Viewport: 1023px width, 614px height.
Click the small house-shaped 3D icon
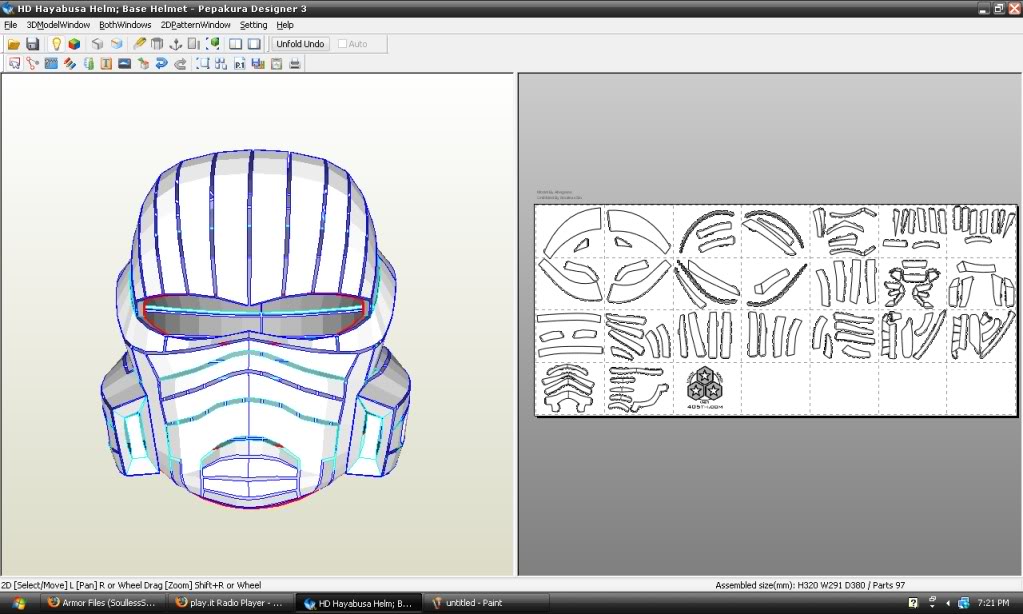point(143,63)
